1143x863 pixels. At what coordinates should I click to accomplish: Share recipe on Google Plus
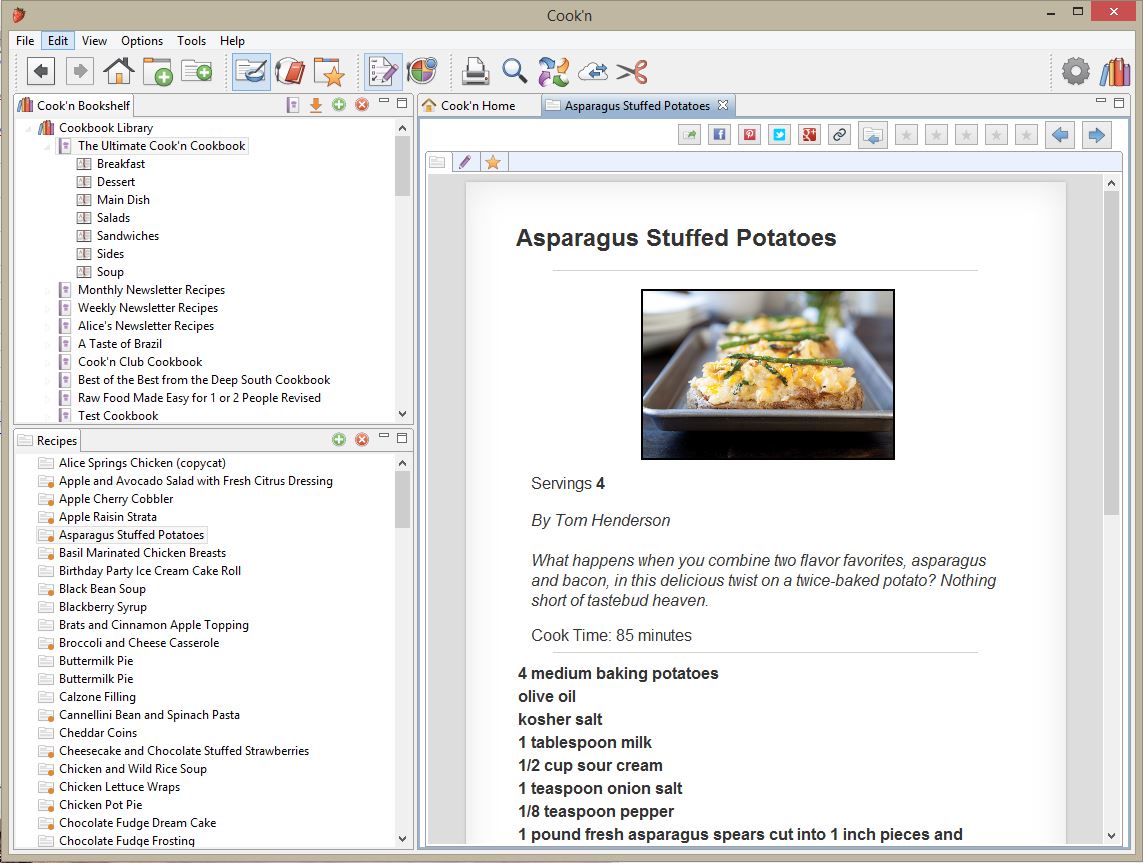coord(809,135)
